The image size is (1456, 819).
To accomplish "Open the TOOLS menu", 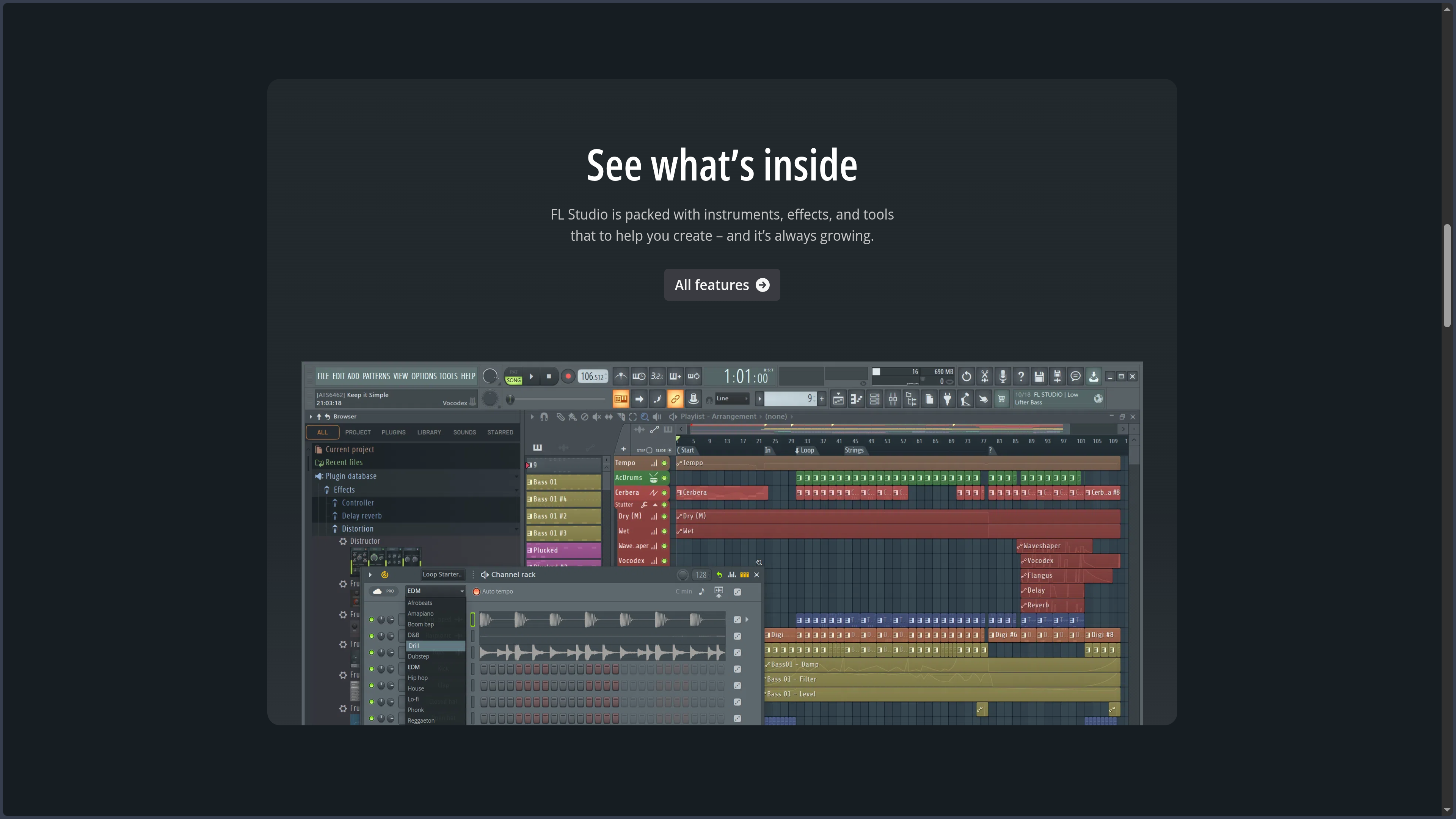I will 448,377.
